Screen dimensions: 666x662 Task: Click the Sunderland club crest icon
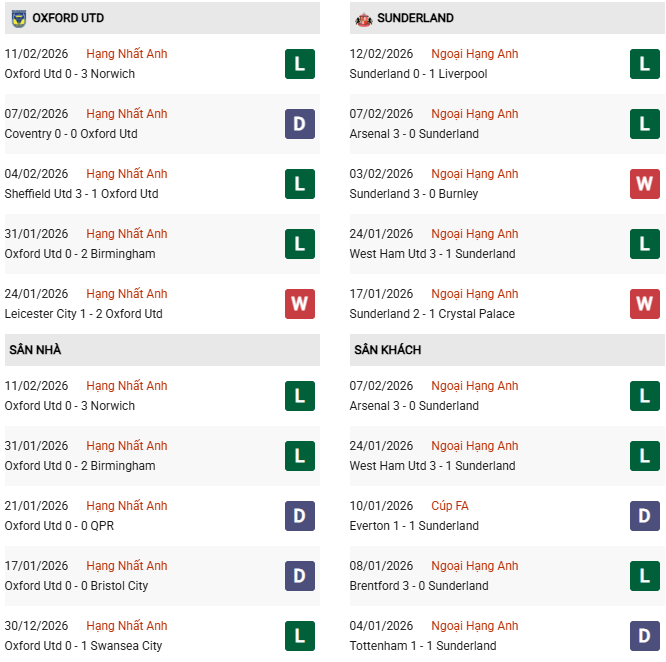coord(363,18)
